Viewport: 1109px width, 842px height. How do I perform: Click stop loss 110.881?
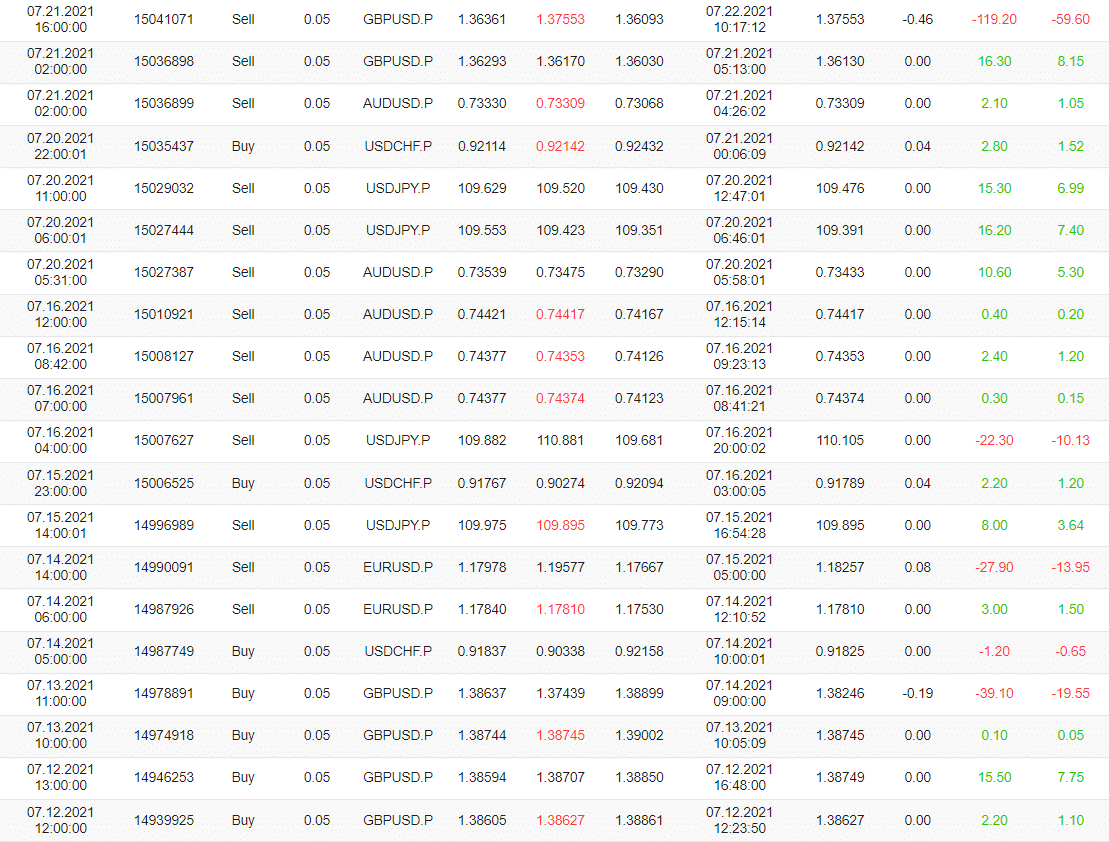pyautogui.click(x=560, y=440)
